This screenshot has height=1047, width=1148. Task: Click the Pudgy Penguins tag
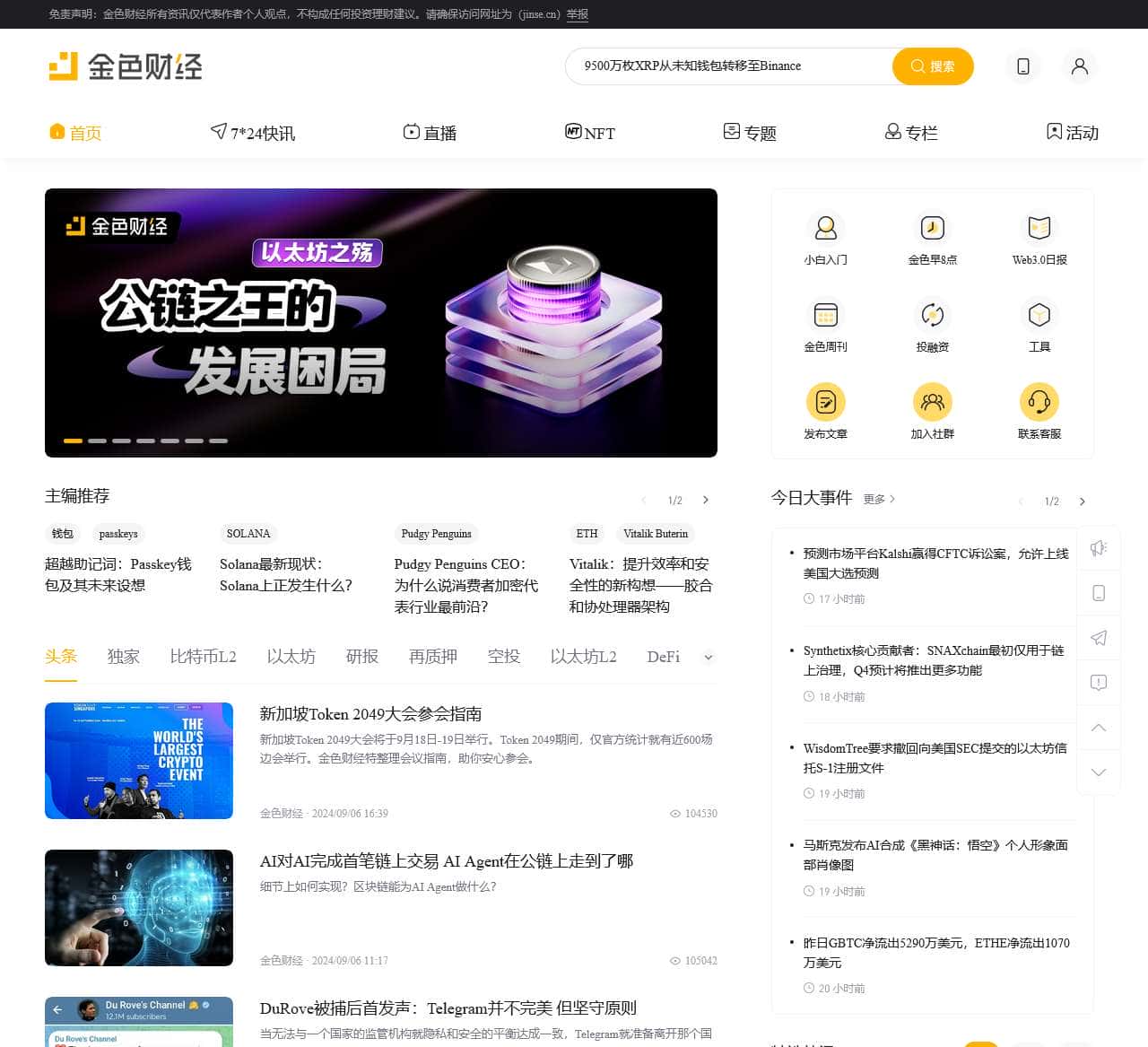pyautogui.click(x=437, y=534)
